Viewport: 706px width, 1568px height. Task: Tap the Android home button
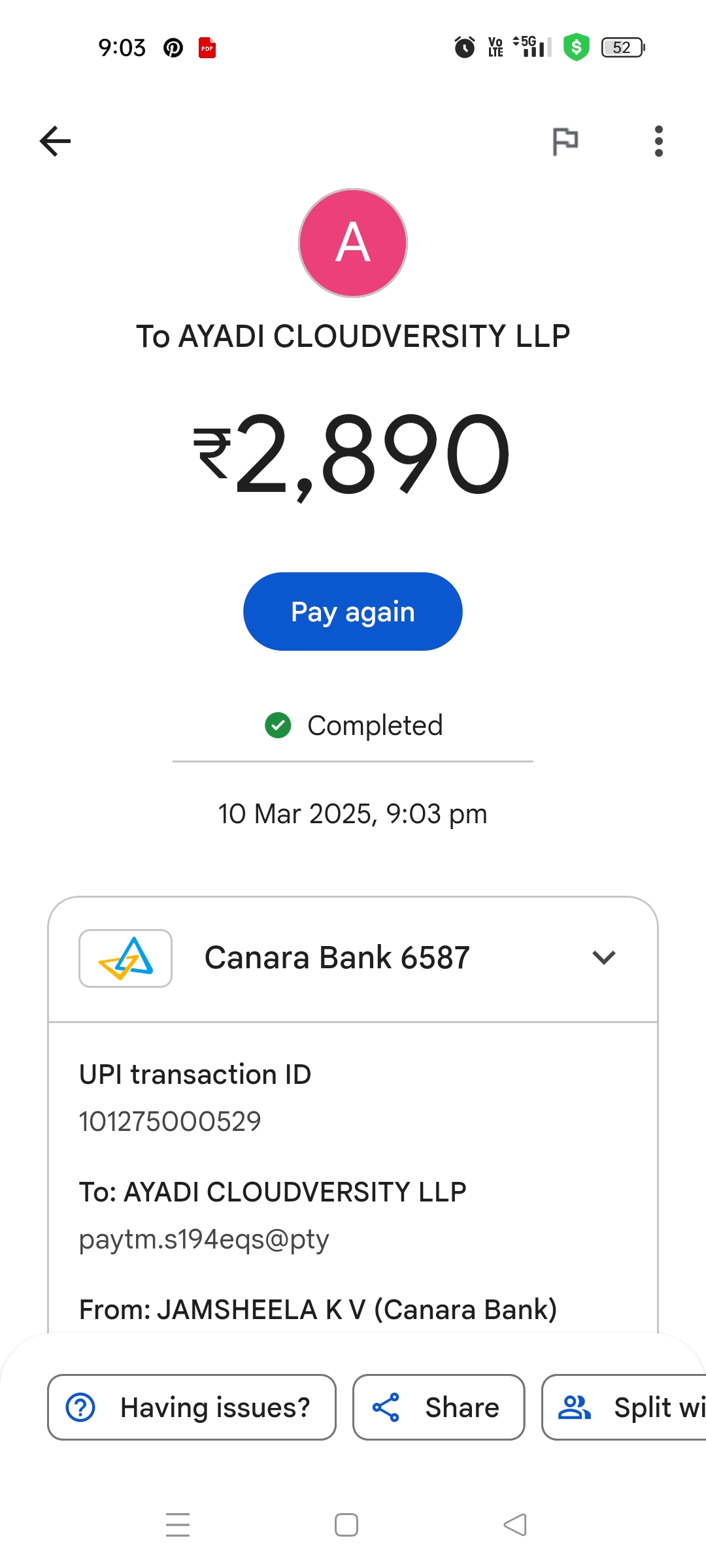point(346,1525)
